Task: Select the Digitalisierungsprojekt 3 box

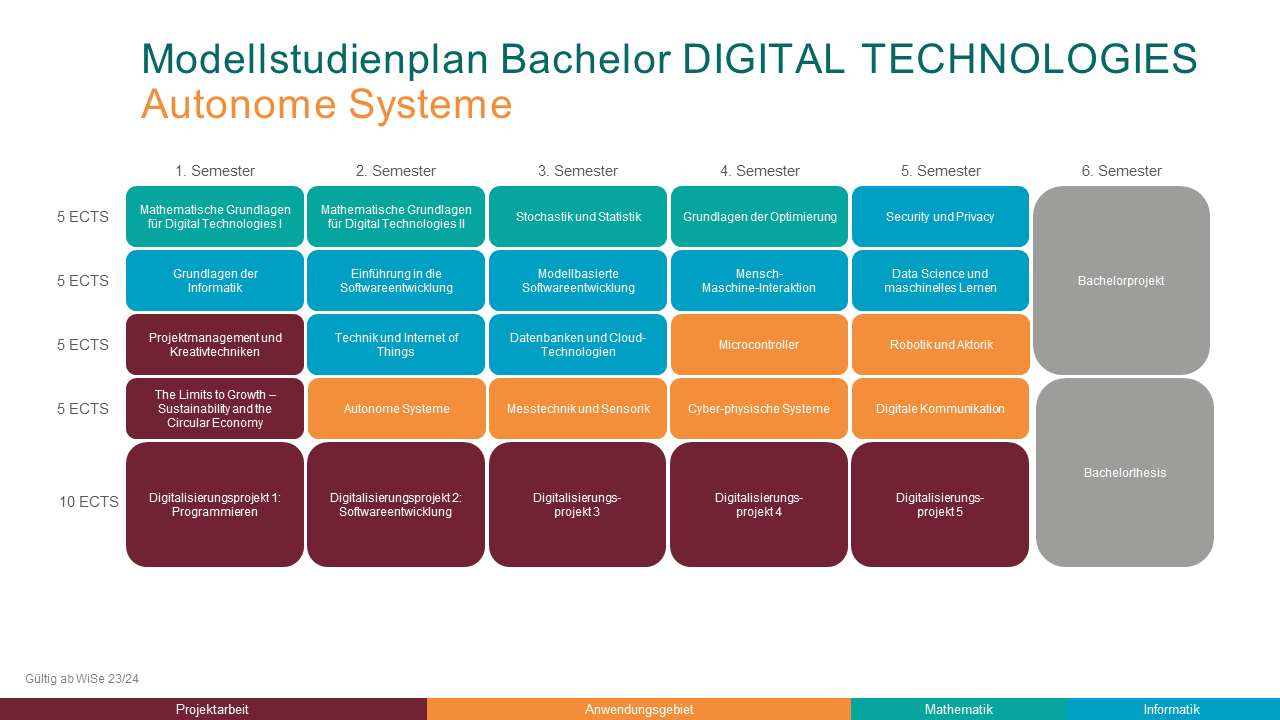Action: [578, 504]
